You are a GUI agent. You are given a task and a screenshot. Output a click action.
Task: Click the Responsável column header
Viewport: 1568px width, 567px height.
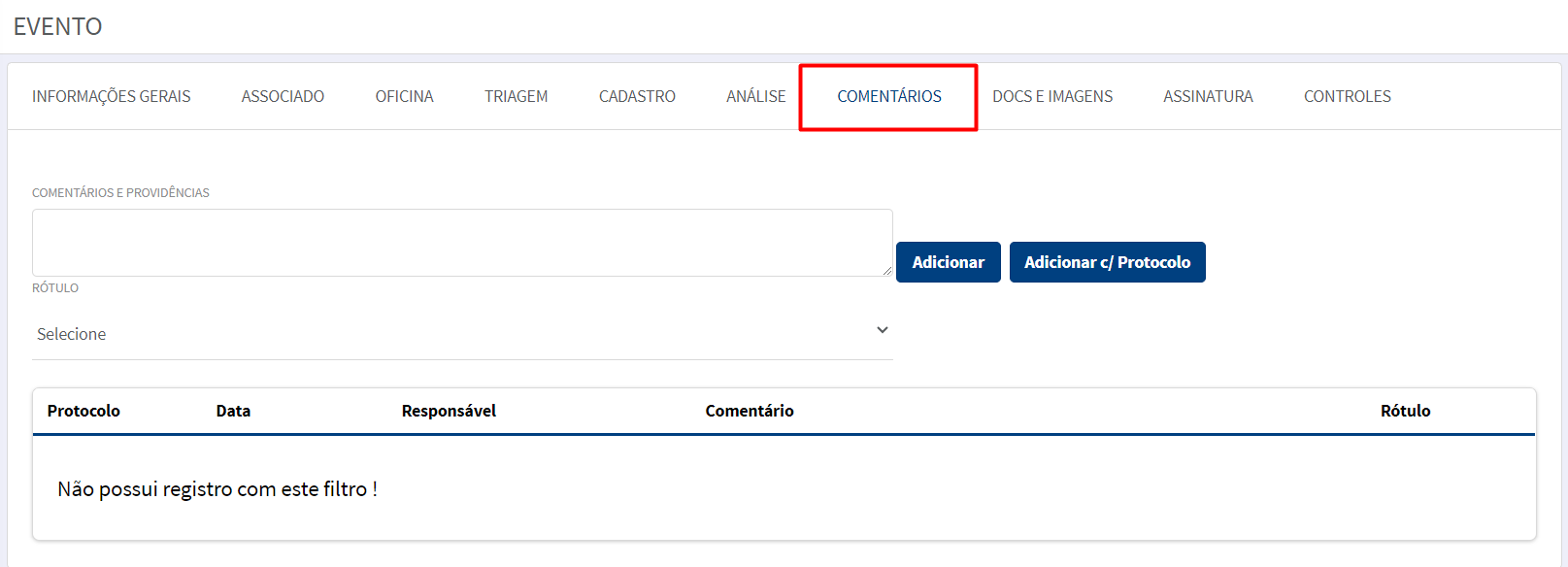point(449,411)
